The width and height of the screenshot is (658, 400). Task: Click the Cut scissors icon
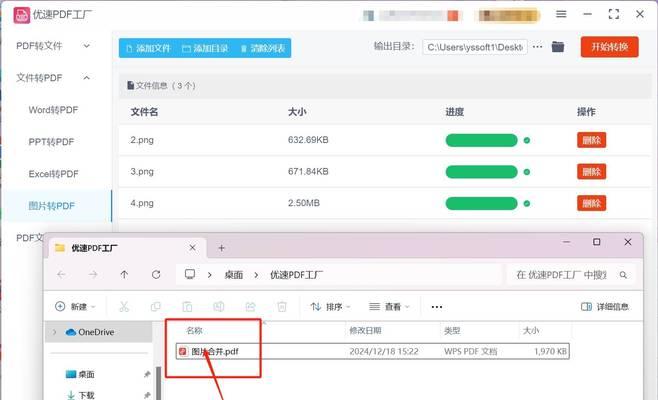(x=124, y=307)
